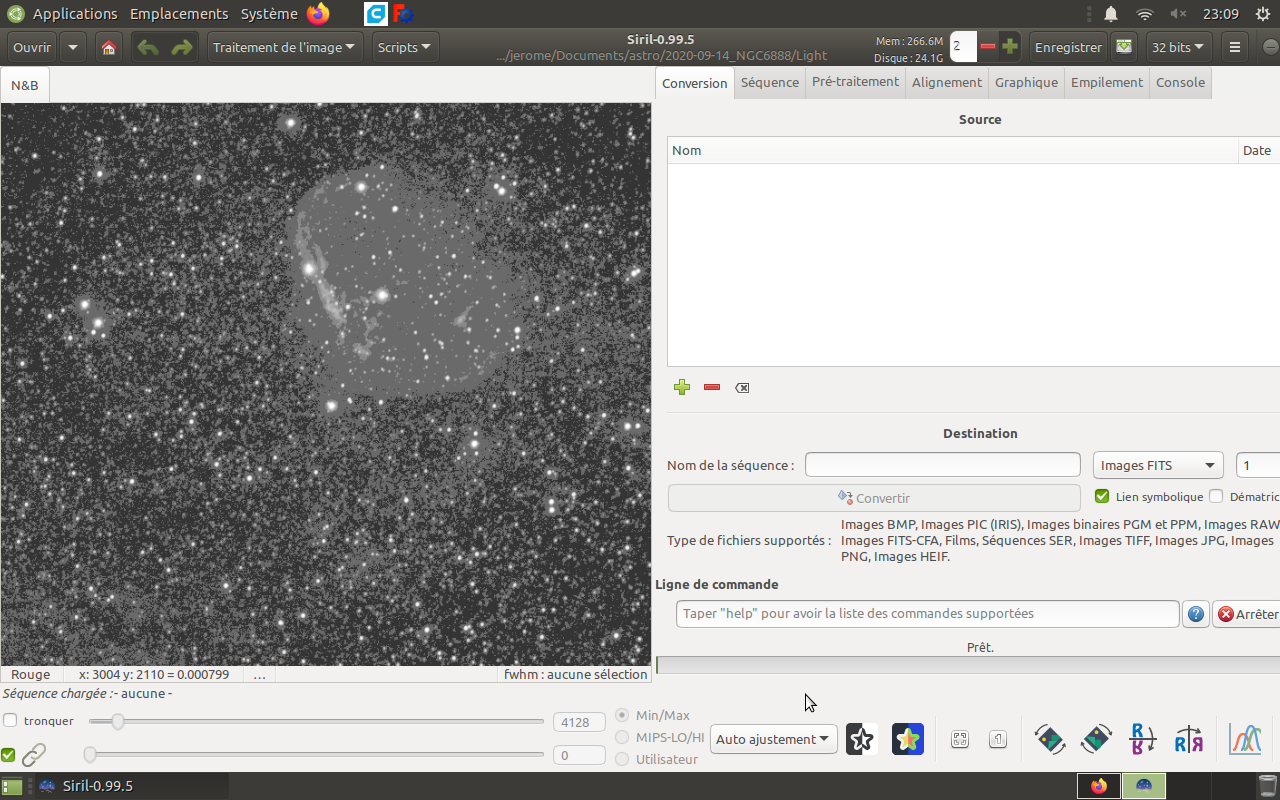Open the Empilement tab
The image size is (1280, 800).
[x=1107, y=83]
